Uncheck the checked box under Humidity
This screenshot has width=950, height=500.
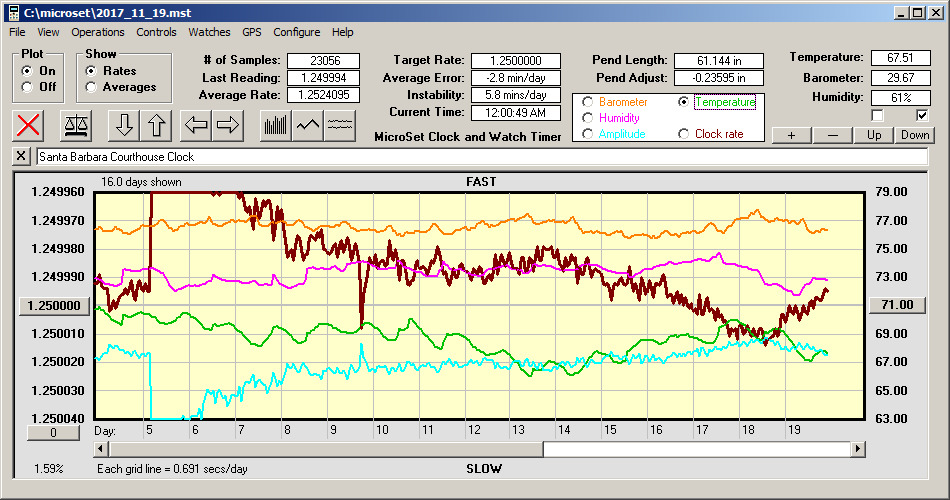pyautogui.click(x=922, y=115)
